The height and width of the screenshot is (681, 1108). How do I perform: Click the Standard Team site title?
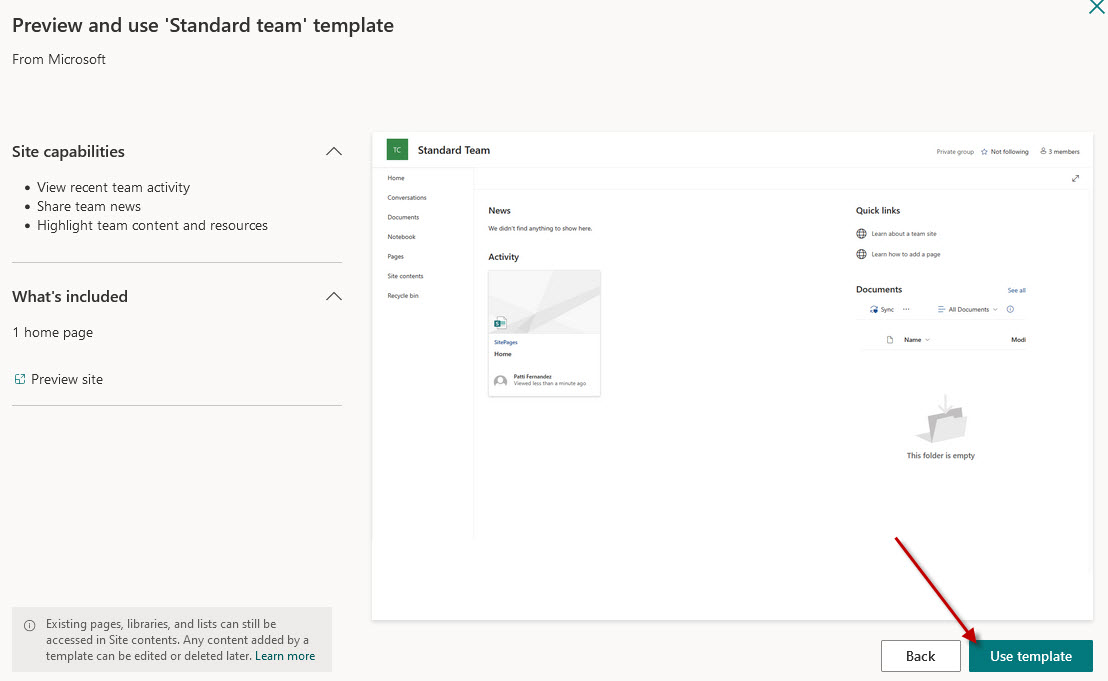[454, 150]
